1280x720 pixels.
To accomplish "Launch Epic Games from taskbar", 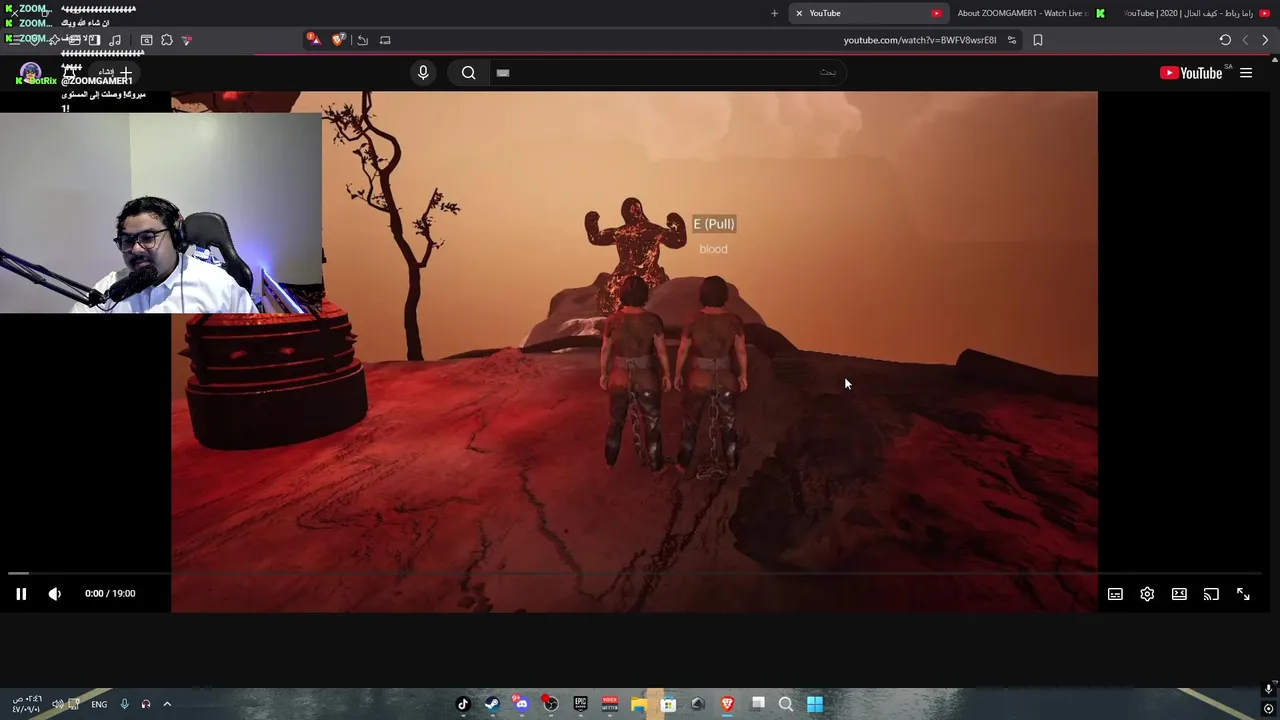I will pyautogui.click(x=580, y=704).
